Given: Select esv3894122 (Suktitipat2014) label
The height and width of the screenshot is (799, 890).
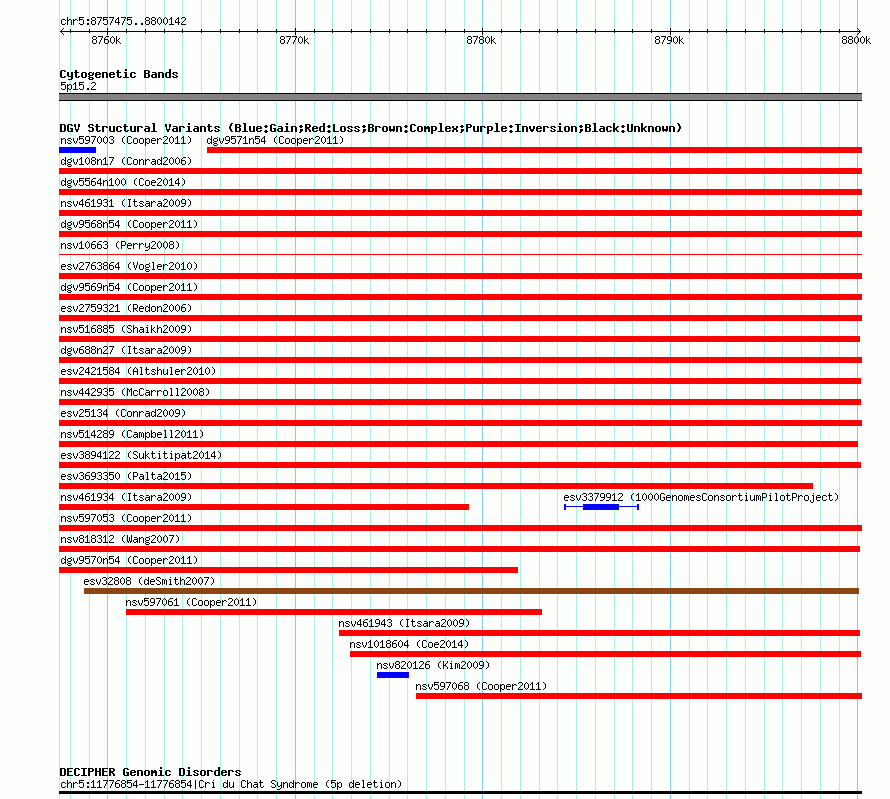Looking at the screenshot, I should tap(141, 455).
